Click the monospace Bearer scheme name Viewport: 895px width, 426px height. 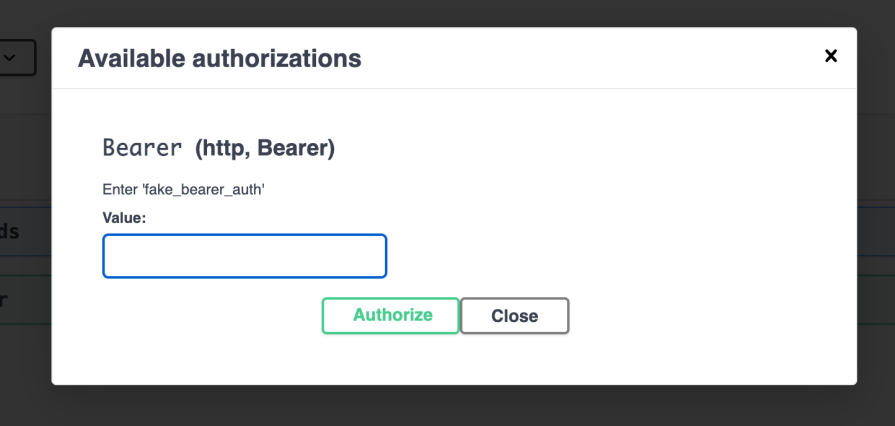pyautogui.click(x=142, y=149)
